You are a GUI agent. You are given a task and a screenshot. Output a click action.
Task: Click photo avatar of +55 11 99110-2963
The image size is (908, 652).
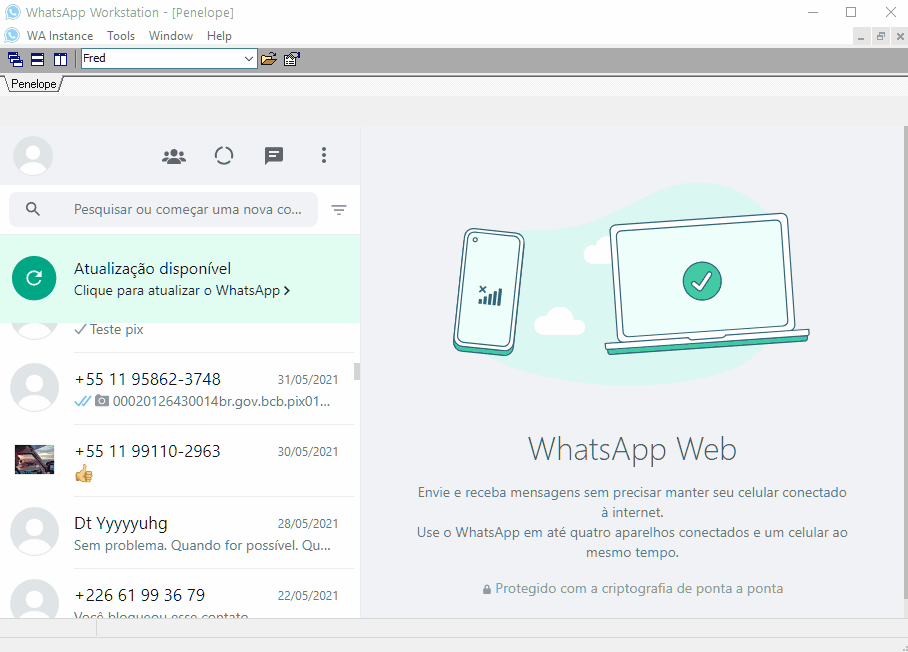(x=34, y=459)
